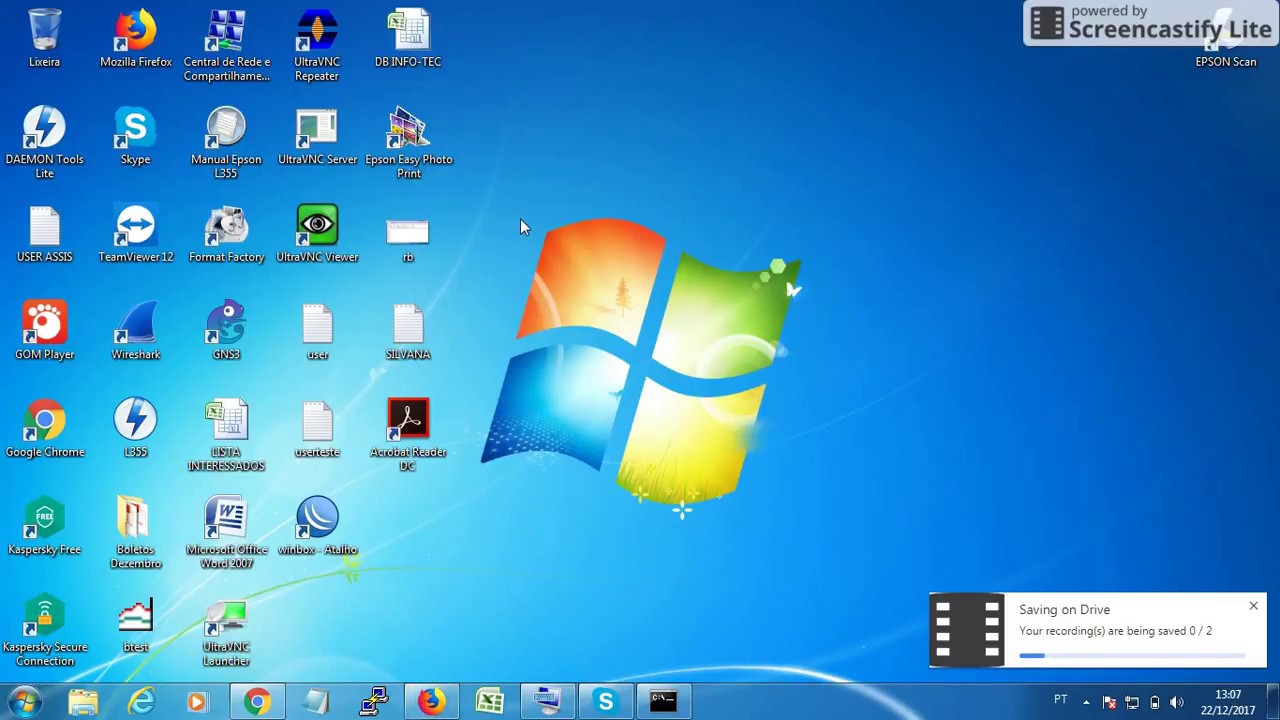
Task: Switch to Firefox in the taskbar
Action: 431,702
